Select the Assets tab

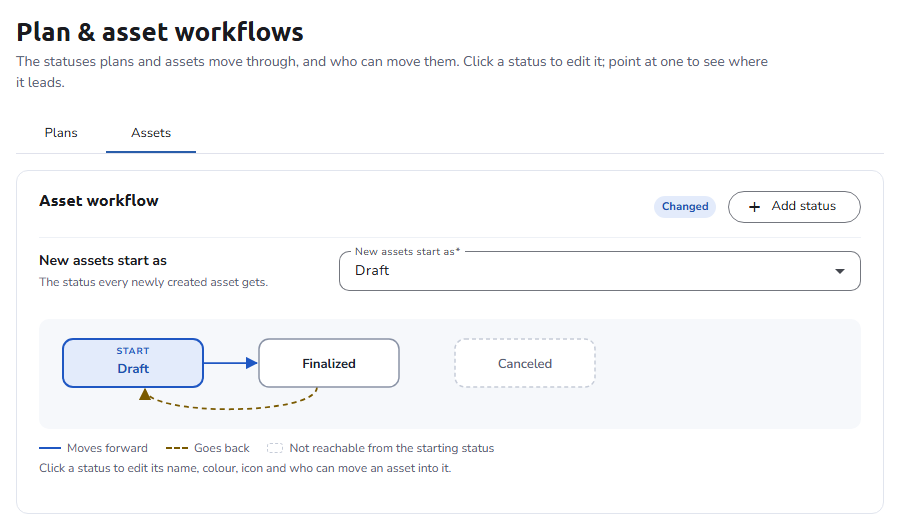coord(151,133)
